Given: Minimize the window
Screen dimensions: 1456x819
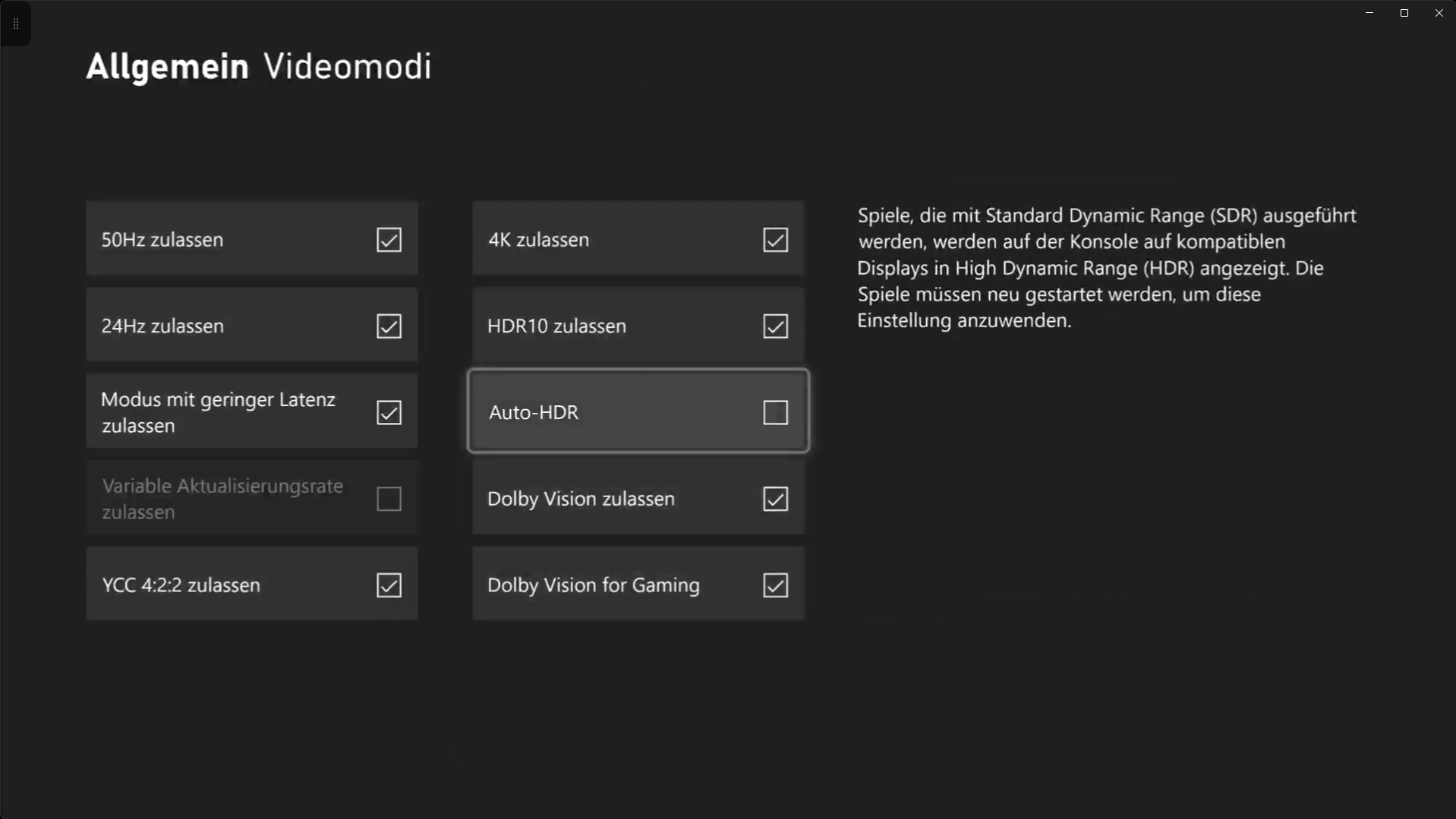Looking at the screenshot, I should click(x=1369, y=13).
